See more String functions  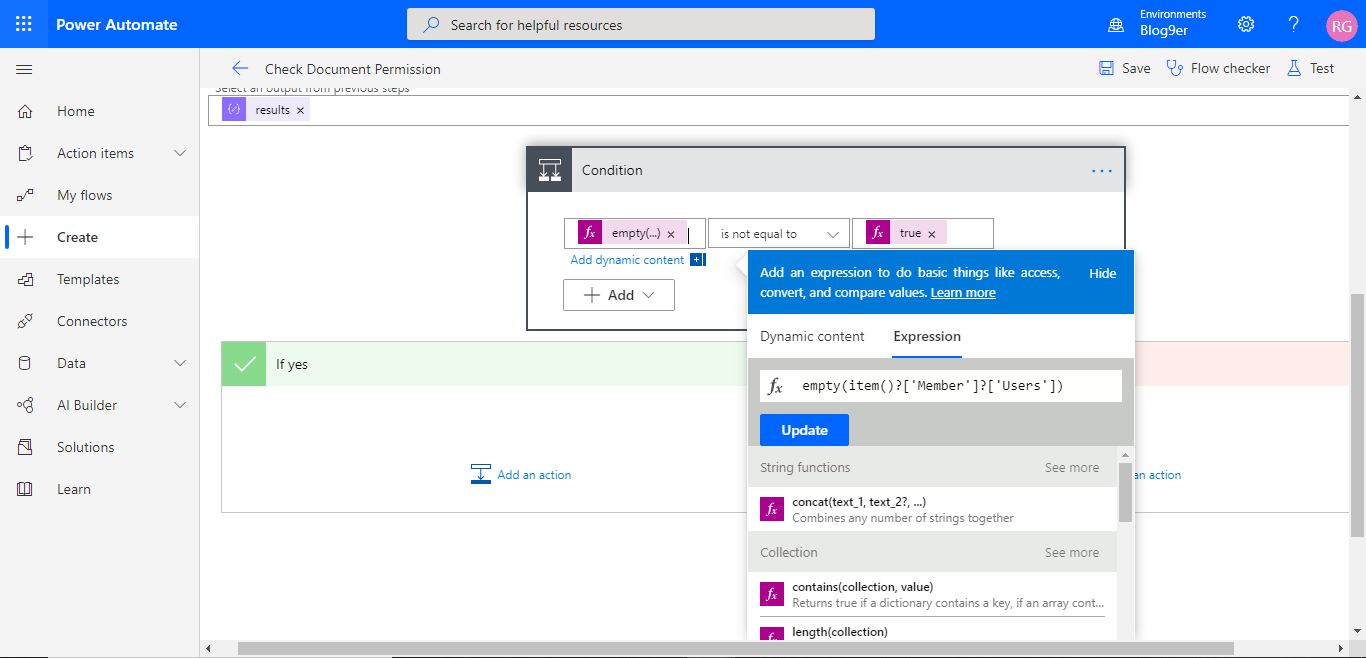[1071, 467]
